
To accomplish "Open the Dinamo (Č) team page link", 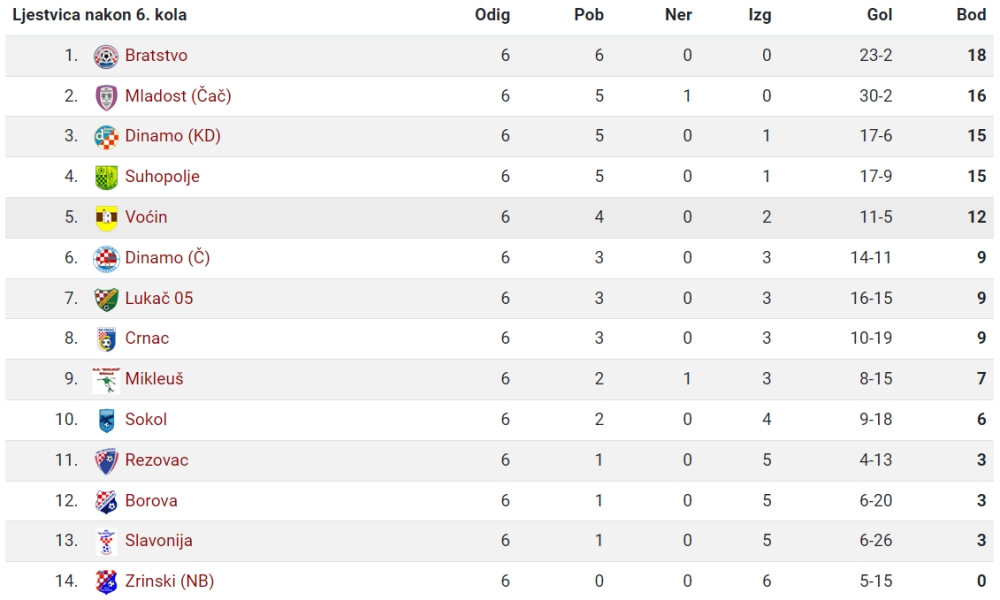I will coord(167,258).
